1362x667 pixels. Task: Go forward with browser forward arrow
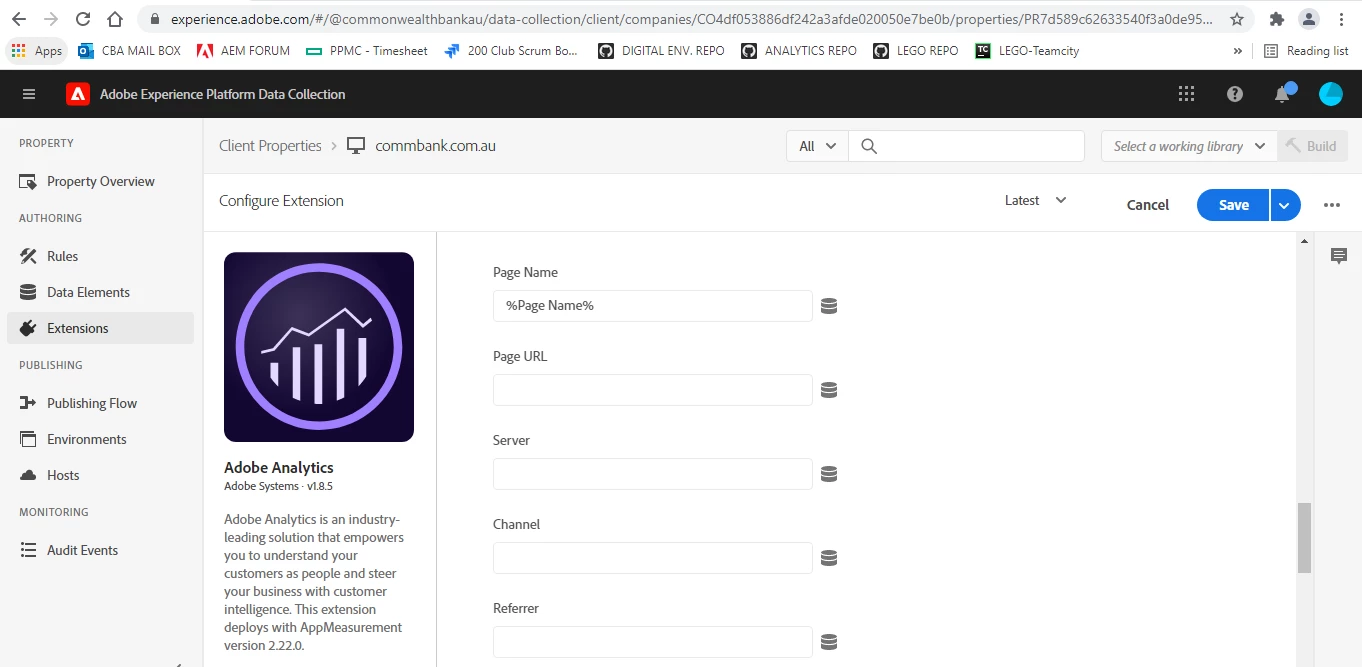click(51, 19)
